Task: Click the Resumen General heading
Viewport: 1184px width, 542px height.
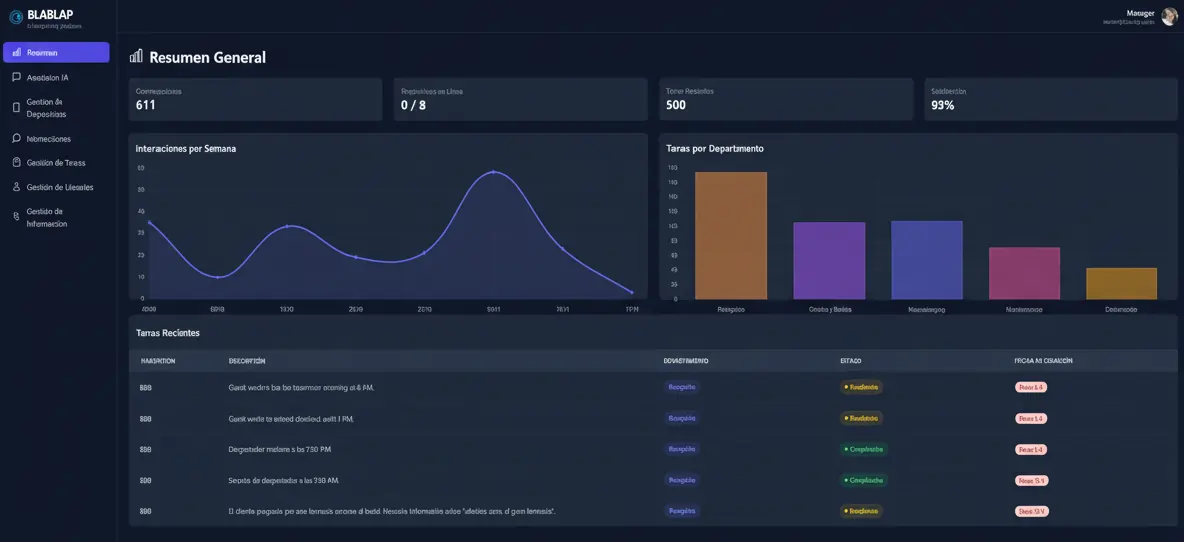Action: pyautogui.click(x=208, y=57)
